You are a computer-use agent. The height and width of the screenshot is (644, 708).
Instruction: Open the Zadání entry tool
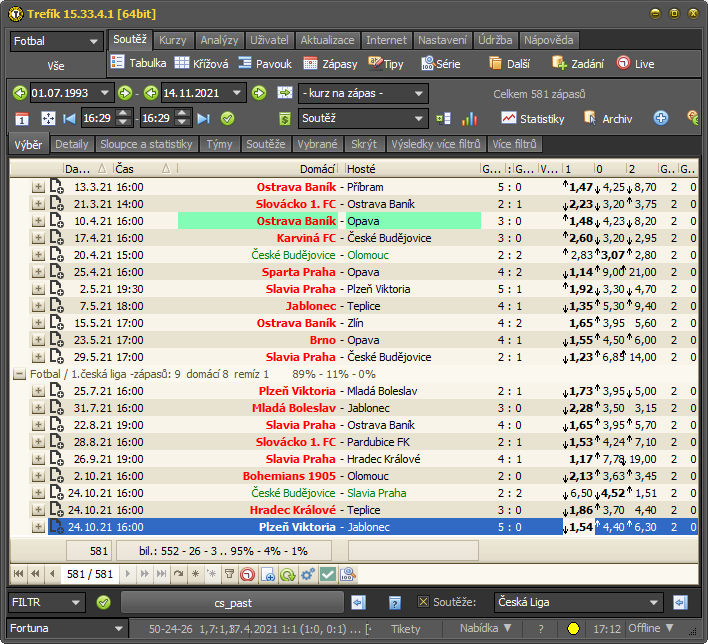pos(578,63)
